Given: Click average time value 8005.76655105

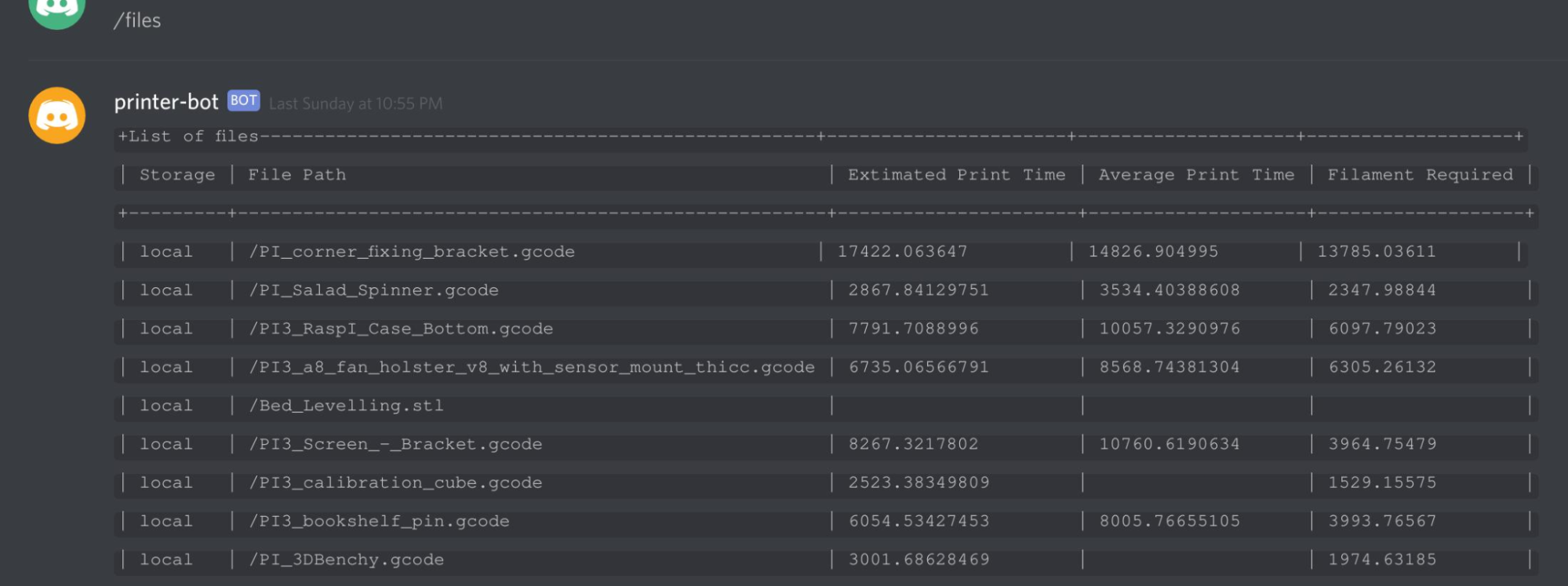Looking at the screenshot, I should (1170, 521).
